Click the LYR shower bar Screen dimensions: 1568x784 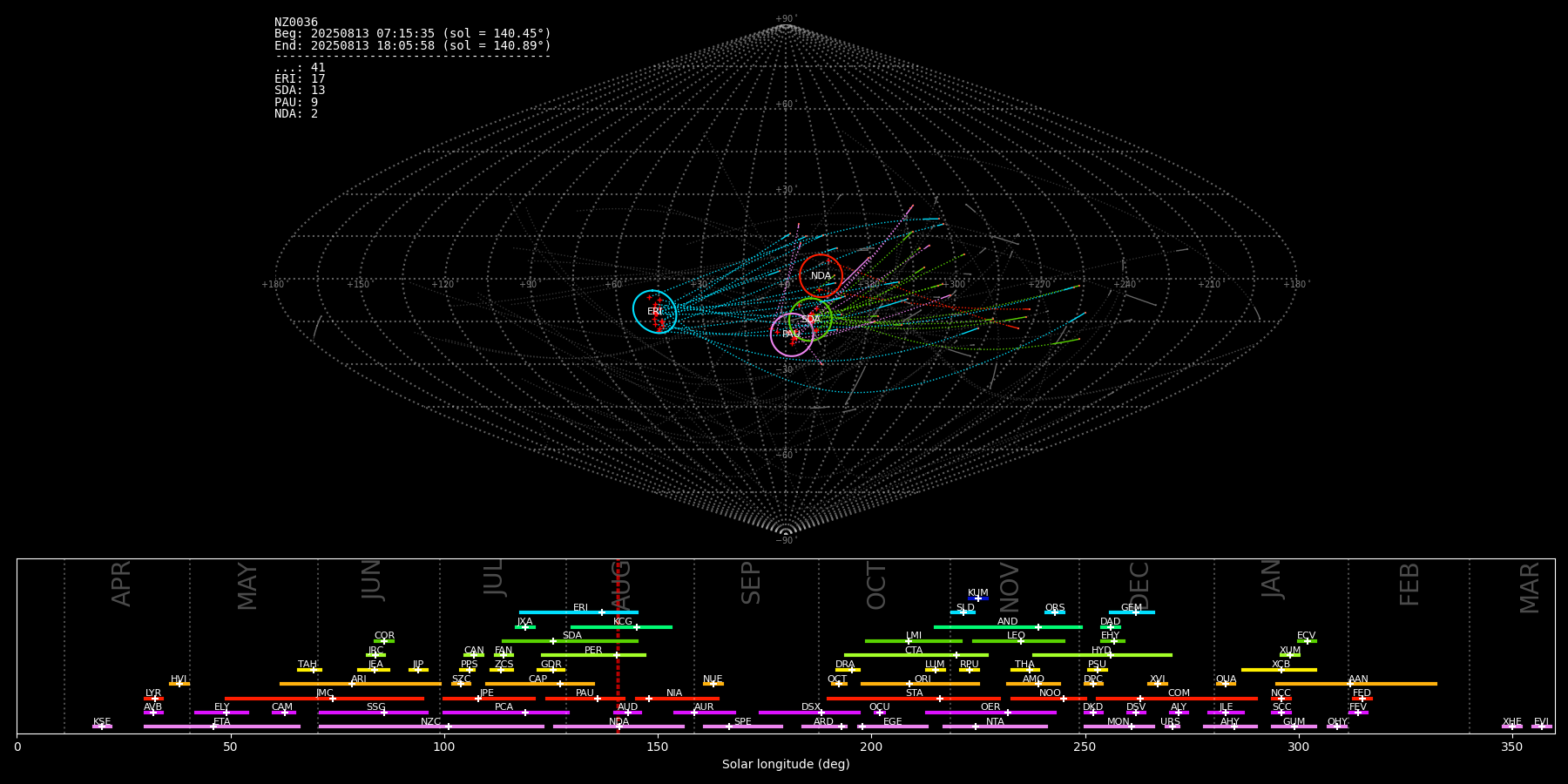coord(153,699)
